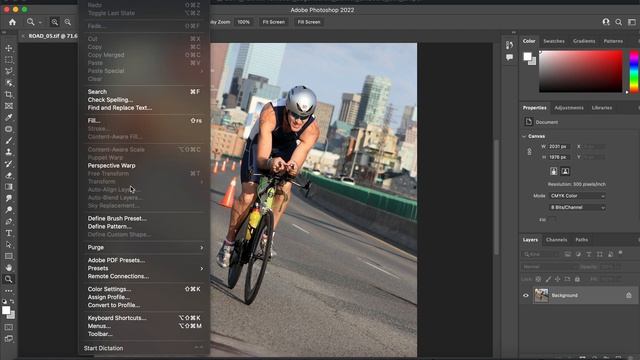
Task: Open the Comments panel icon
Action: pyautogui.click(x=509, y=58)
